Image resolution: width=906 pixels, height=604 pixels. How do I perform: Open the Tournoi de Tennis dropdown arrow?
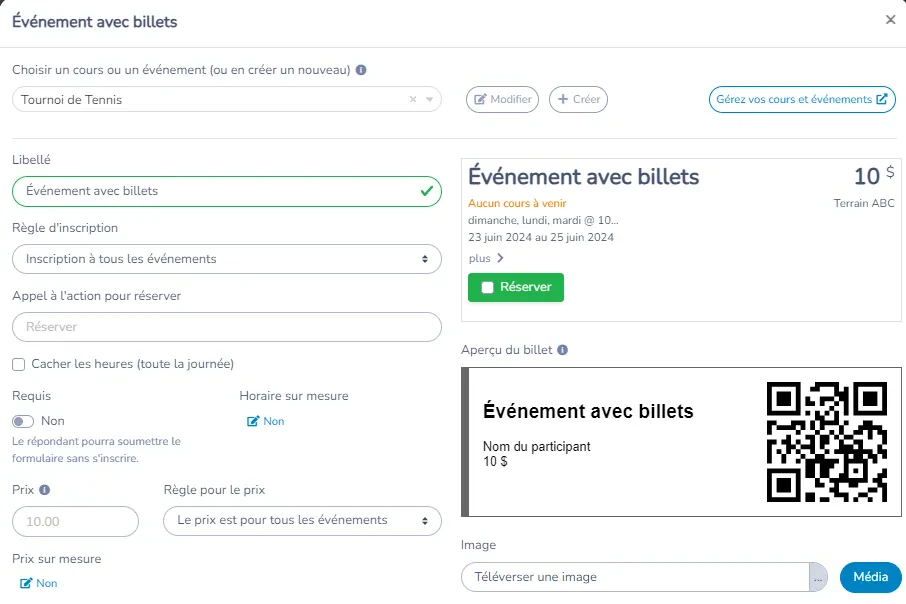[x=429, y=99]
